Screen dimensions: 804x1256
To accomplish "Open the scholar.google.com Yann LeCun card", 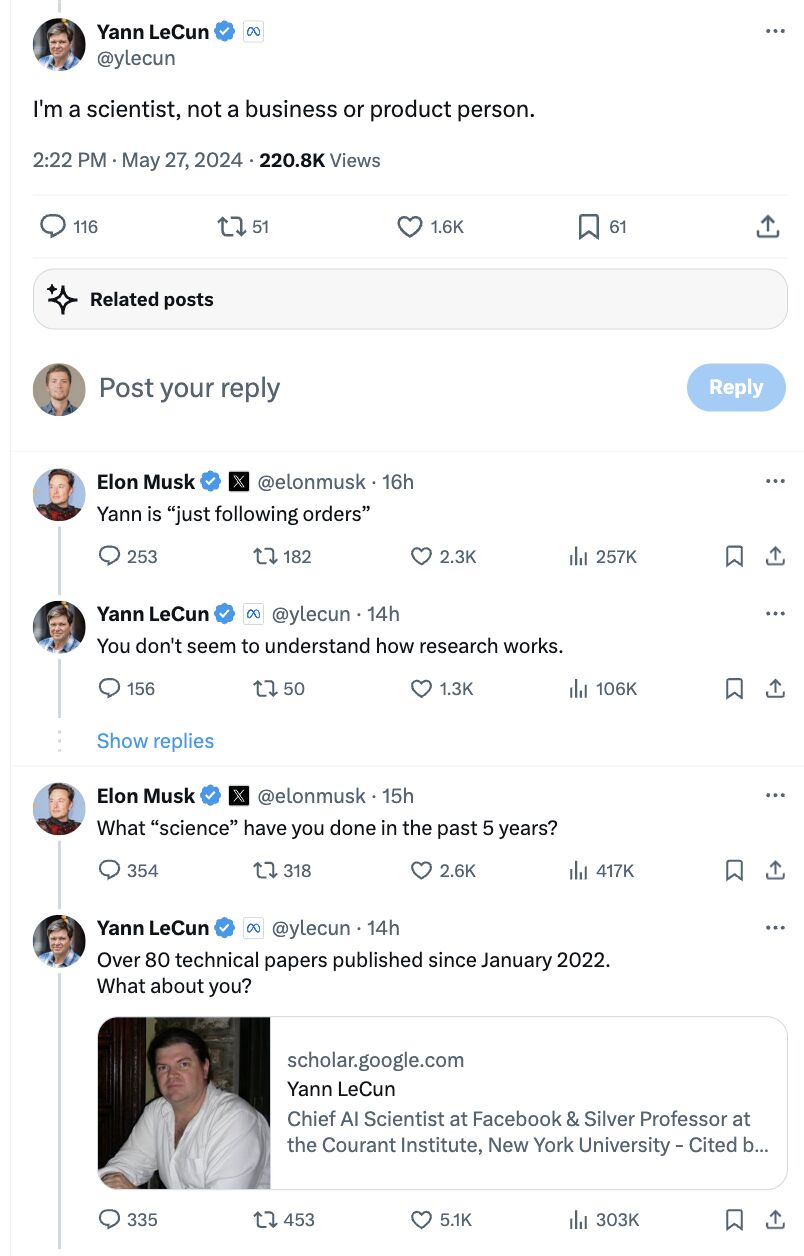I will [x=442, y=1103].
